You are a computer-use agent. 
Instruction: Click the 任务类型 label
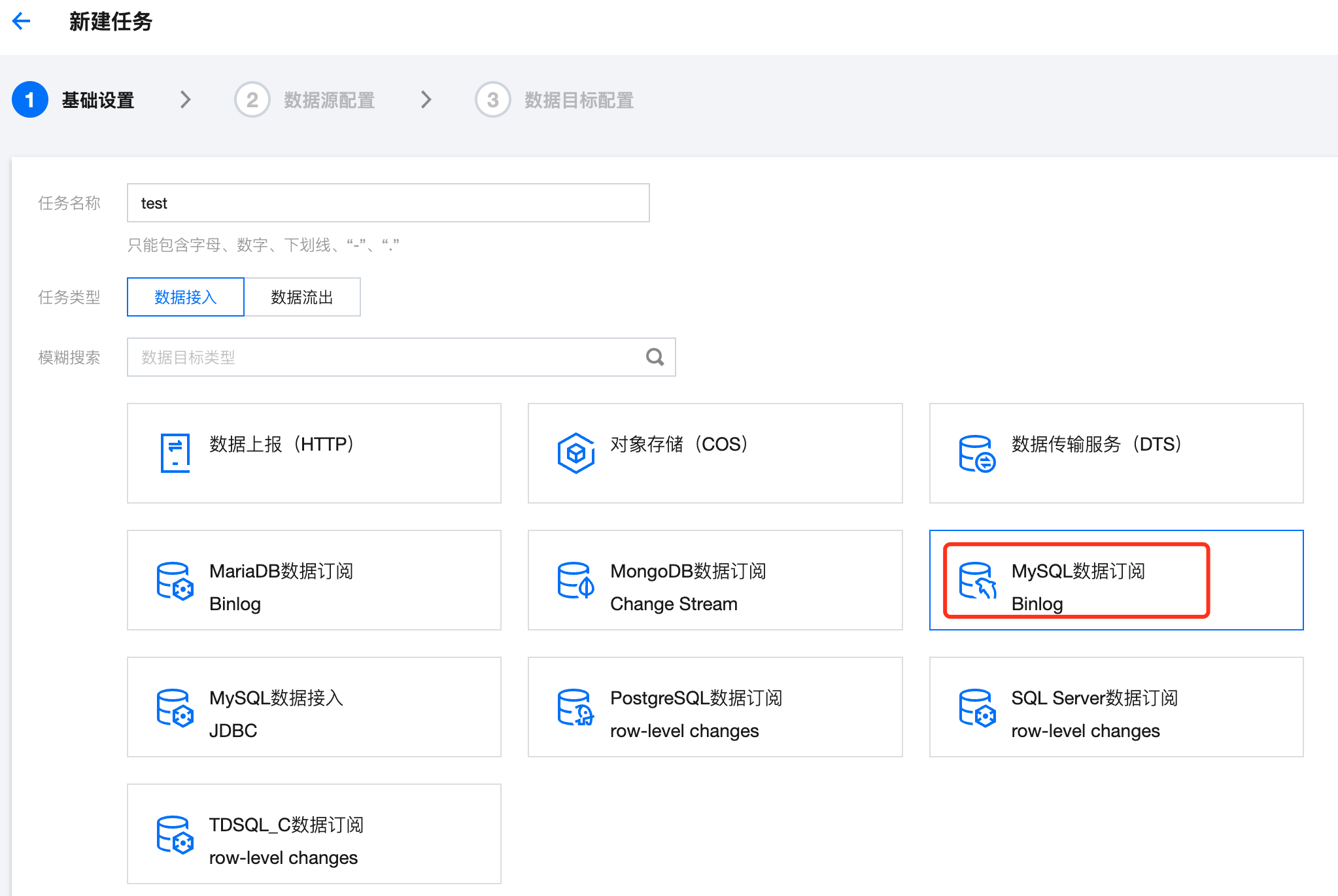click(x=69, y=297)
